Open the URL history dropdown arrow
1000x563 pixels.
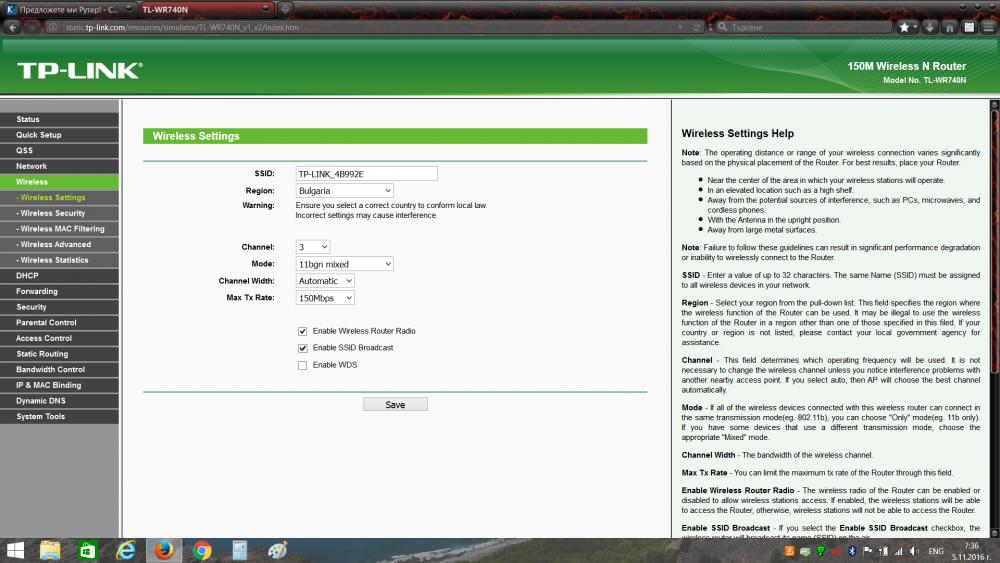(680, 27)
